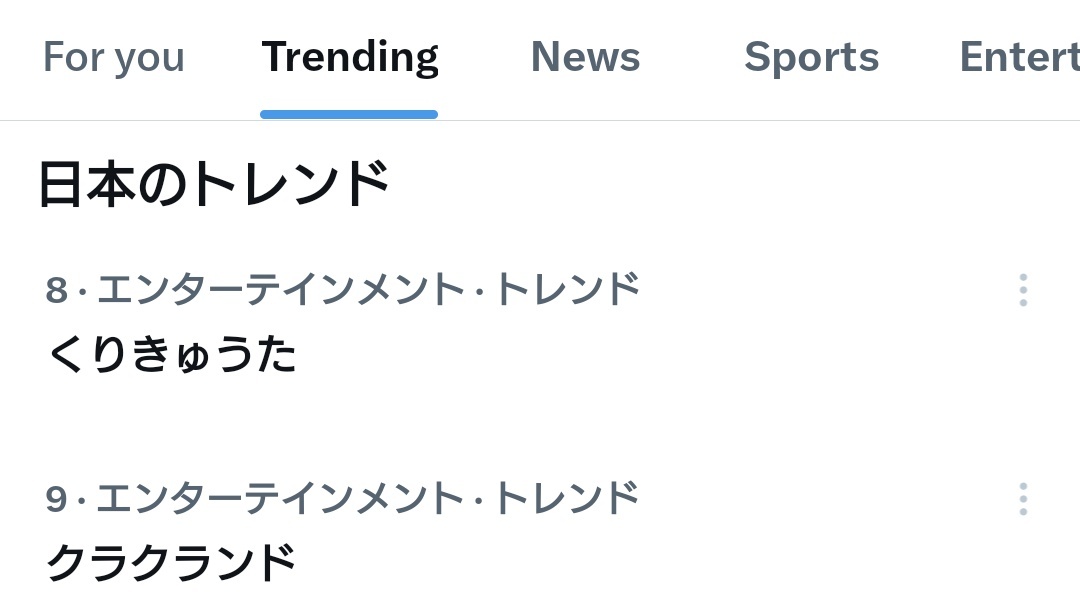The width and height of the screenshot is (1080, 607).
Task: Click the overflow icon for entertainment trend 8
Action: [x=1023, y=290]
